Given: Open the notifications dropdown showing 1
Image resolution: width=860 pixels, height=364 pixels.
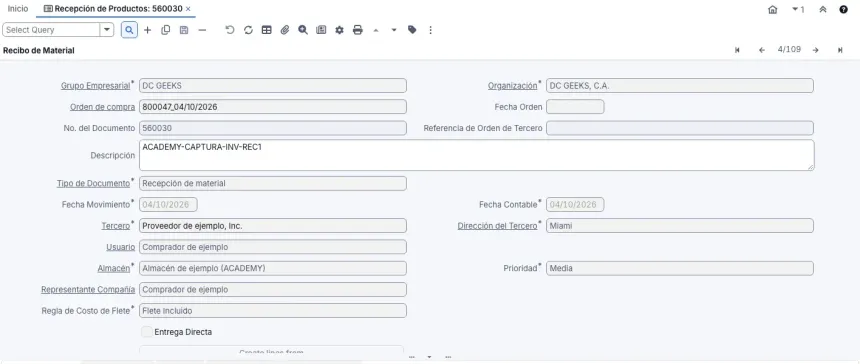Looking at the screenshot, I should click(x=798, y=9).
